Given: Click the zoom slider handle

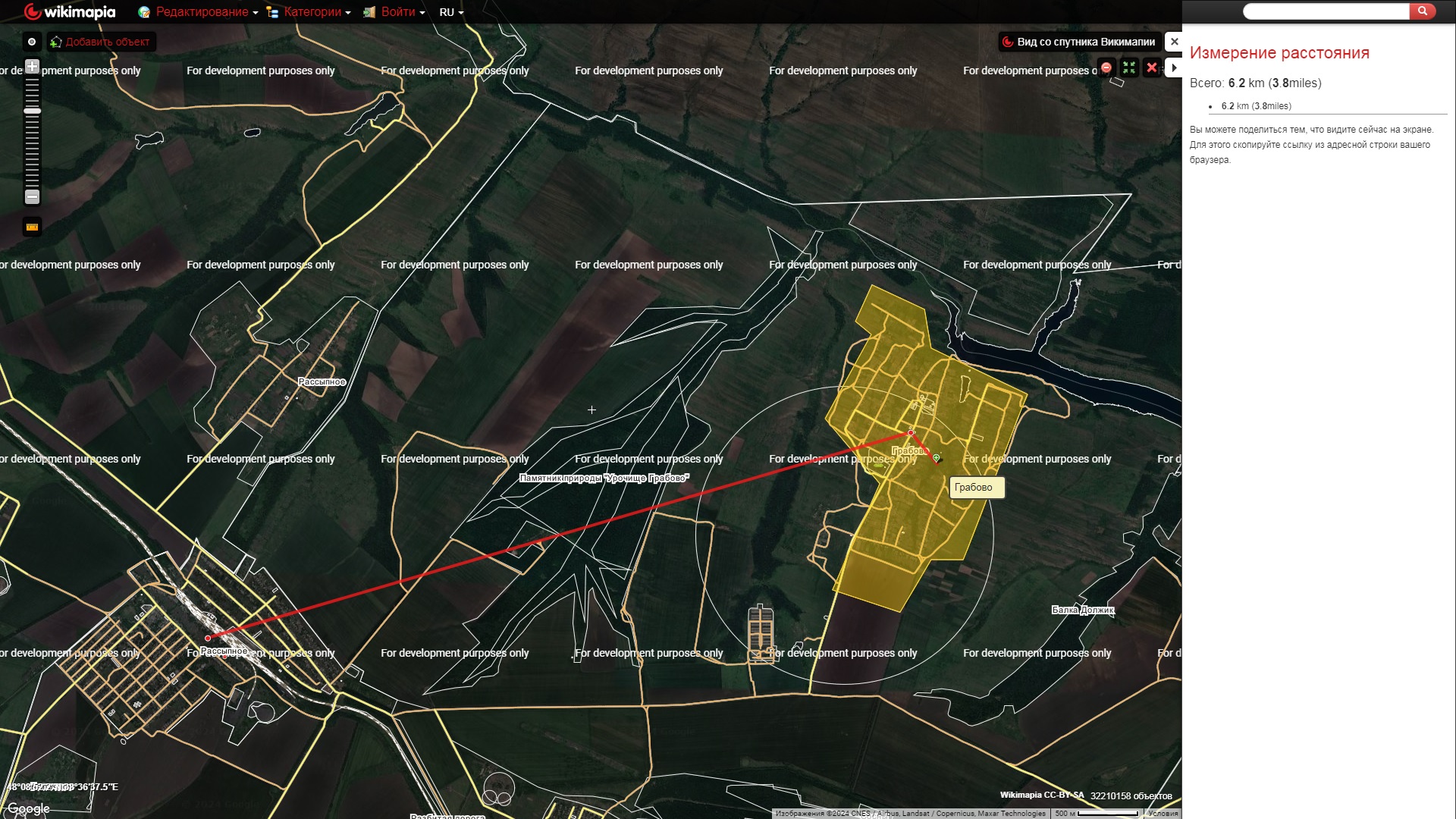Looking at the screenshot, I should (x=32, y=111).
